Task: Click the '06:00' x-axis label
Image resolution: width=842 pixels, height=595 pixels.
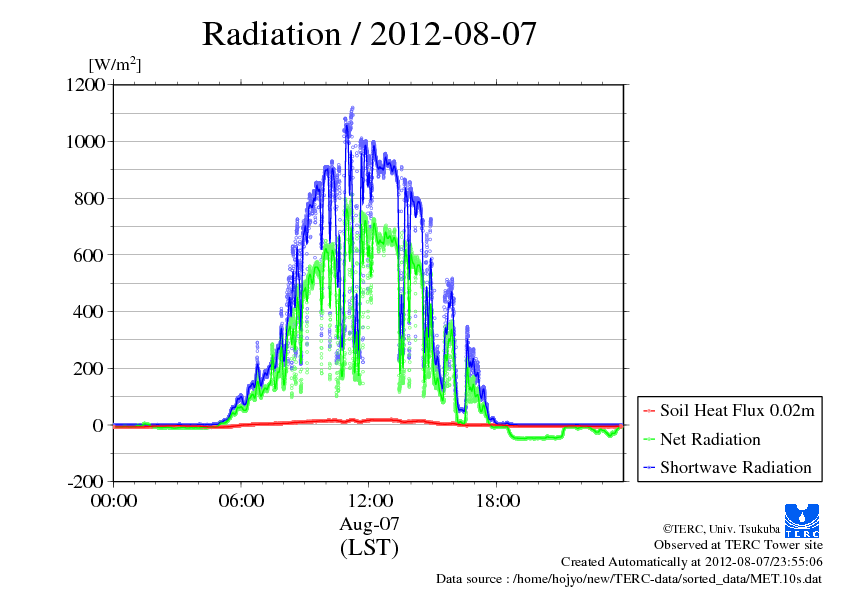Action: click(x=241, y=501)
